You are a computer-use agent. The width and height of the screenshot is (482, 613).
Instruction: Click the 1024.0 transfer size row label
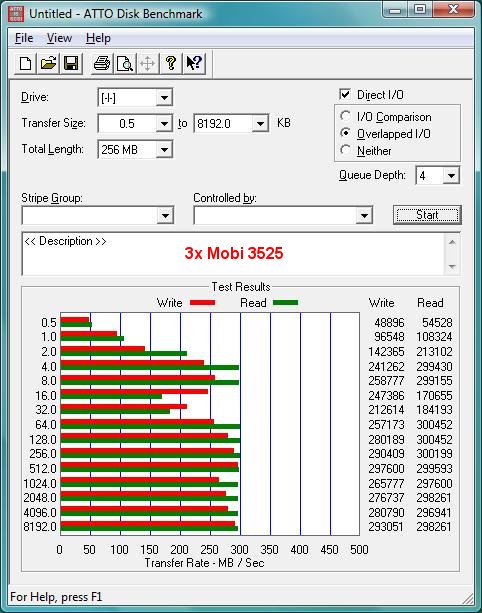point(40,484)
